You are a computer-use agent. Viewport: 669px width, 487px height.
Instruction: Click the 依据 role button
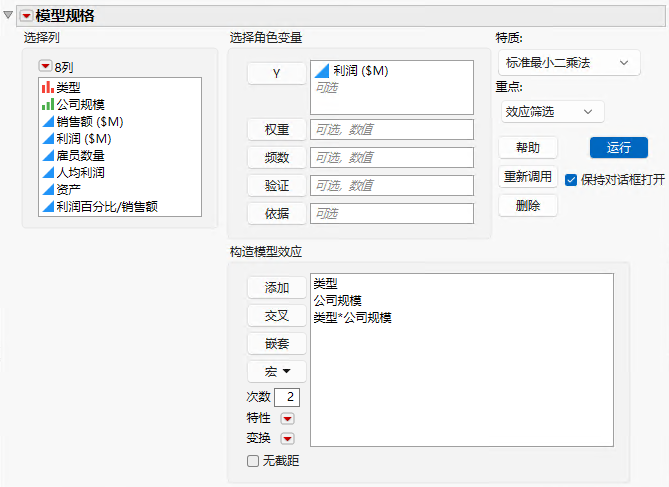tap(276, 213)
